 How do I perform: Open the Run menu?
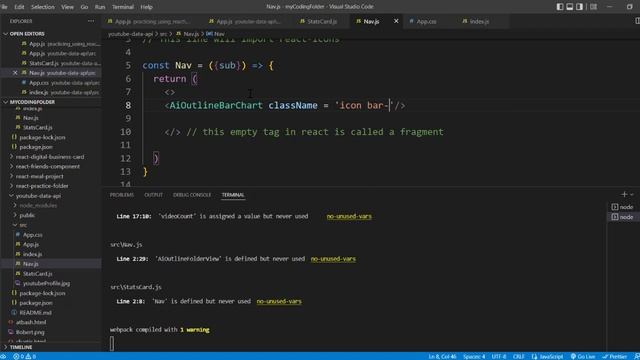click(100, 7)
